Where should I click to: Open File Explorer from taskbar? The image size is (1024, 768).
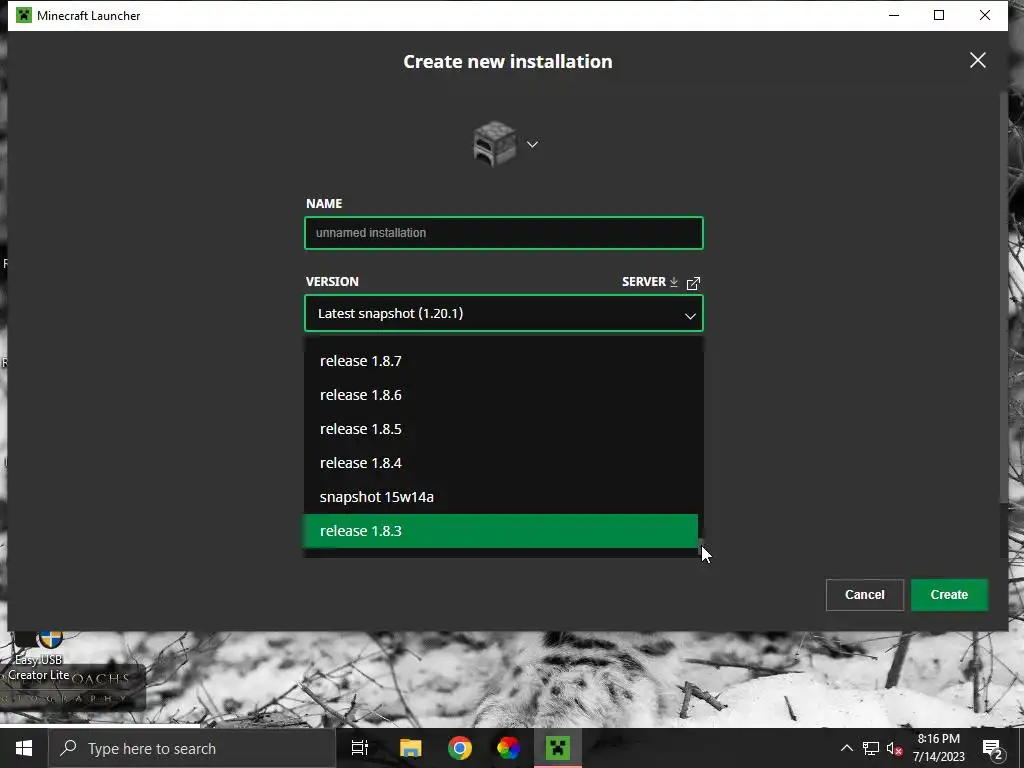411,748
